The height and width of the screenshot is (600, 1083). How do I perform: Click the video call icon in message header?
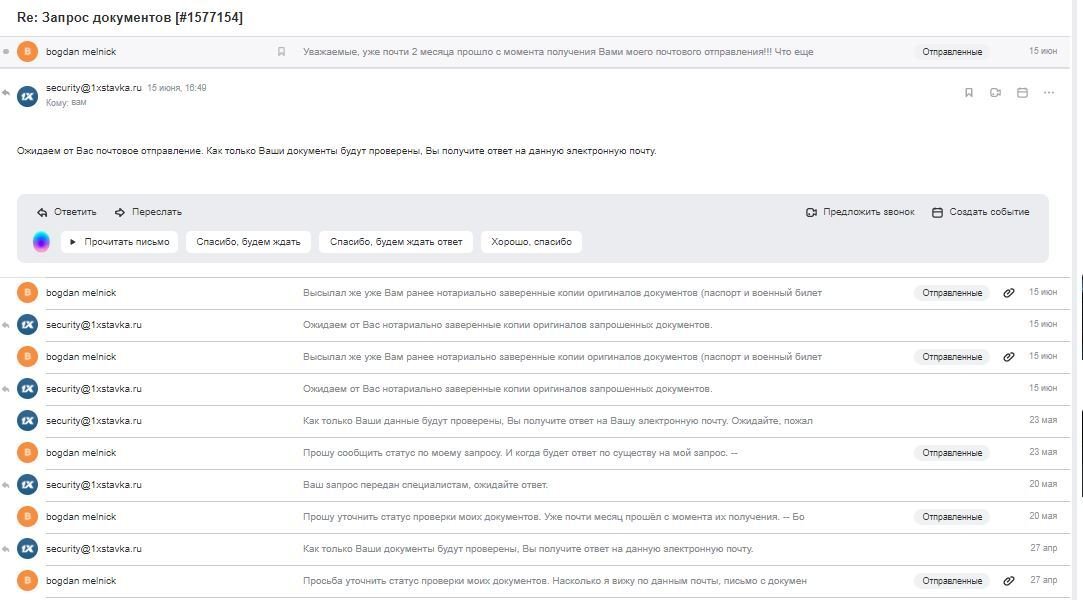click(995, 93)
